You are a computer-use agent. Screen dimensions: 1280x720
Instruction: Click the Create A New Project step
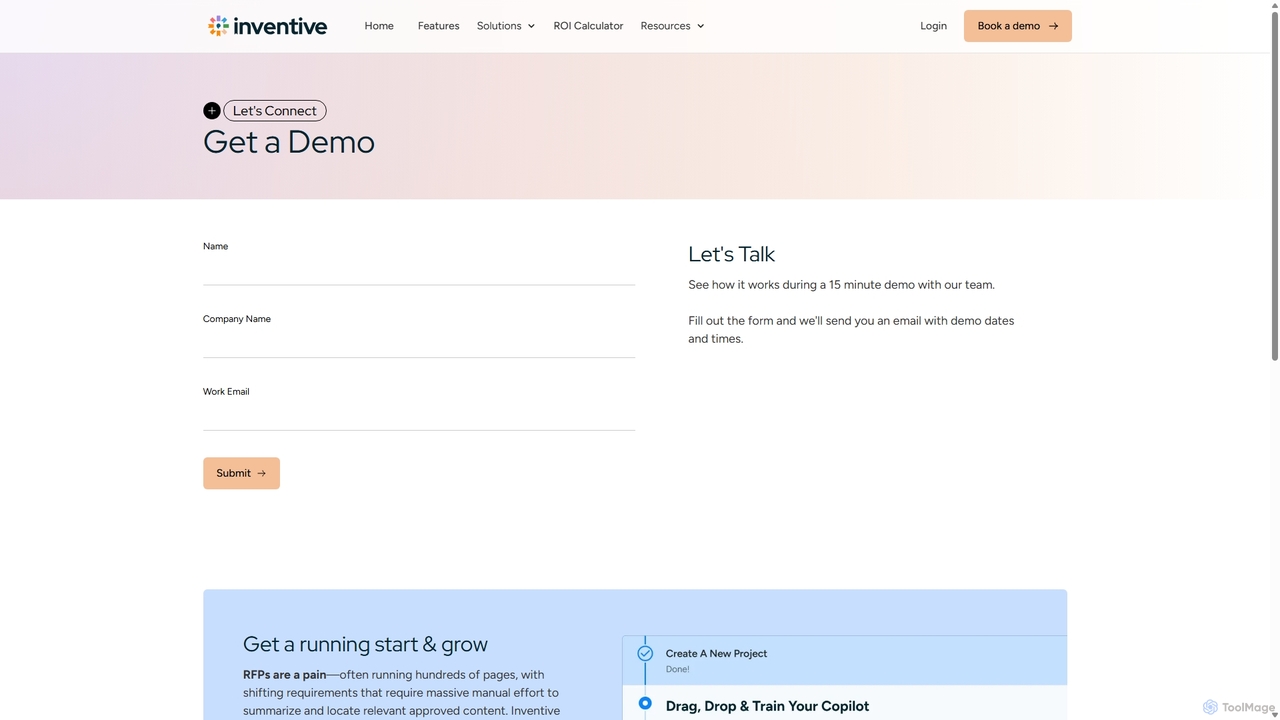click(845, 660)
